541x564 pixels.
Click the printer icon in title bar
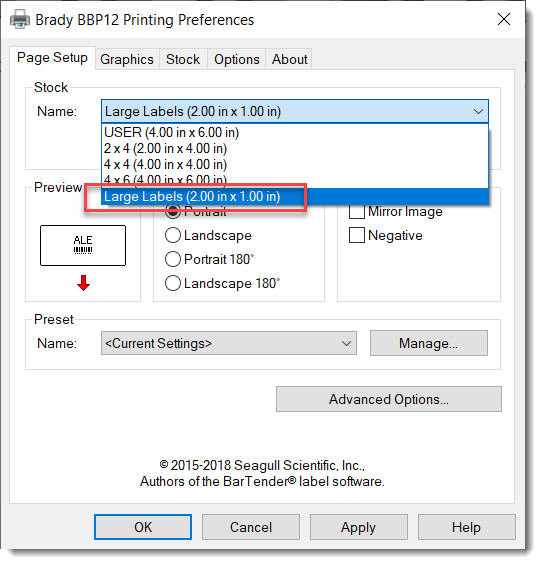[x=19, y=19]
